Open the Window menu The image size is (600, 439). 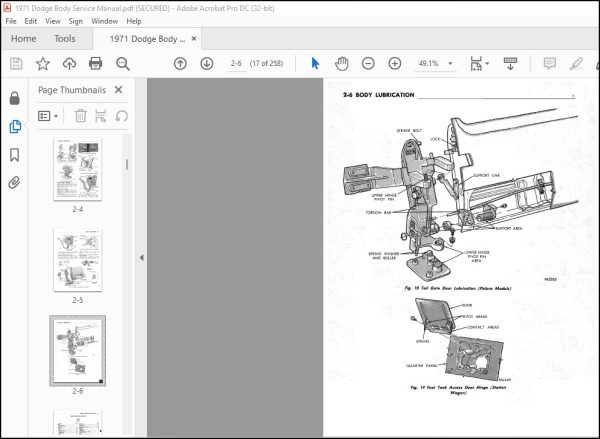(104, 21)
